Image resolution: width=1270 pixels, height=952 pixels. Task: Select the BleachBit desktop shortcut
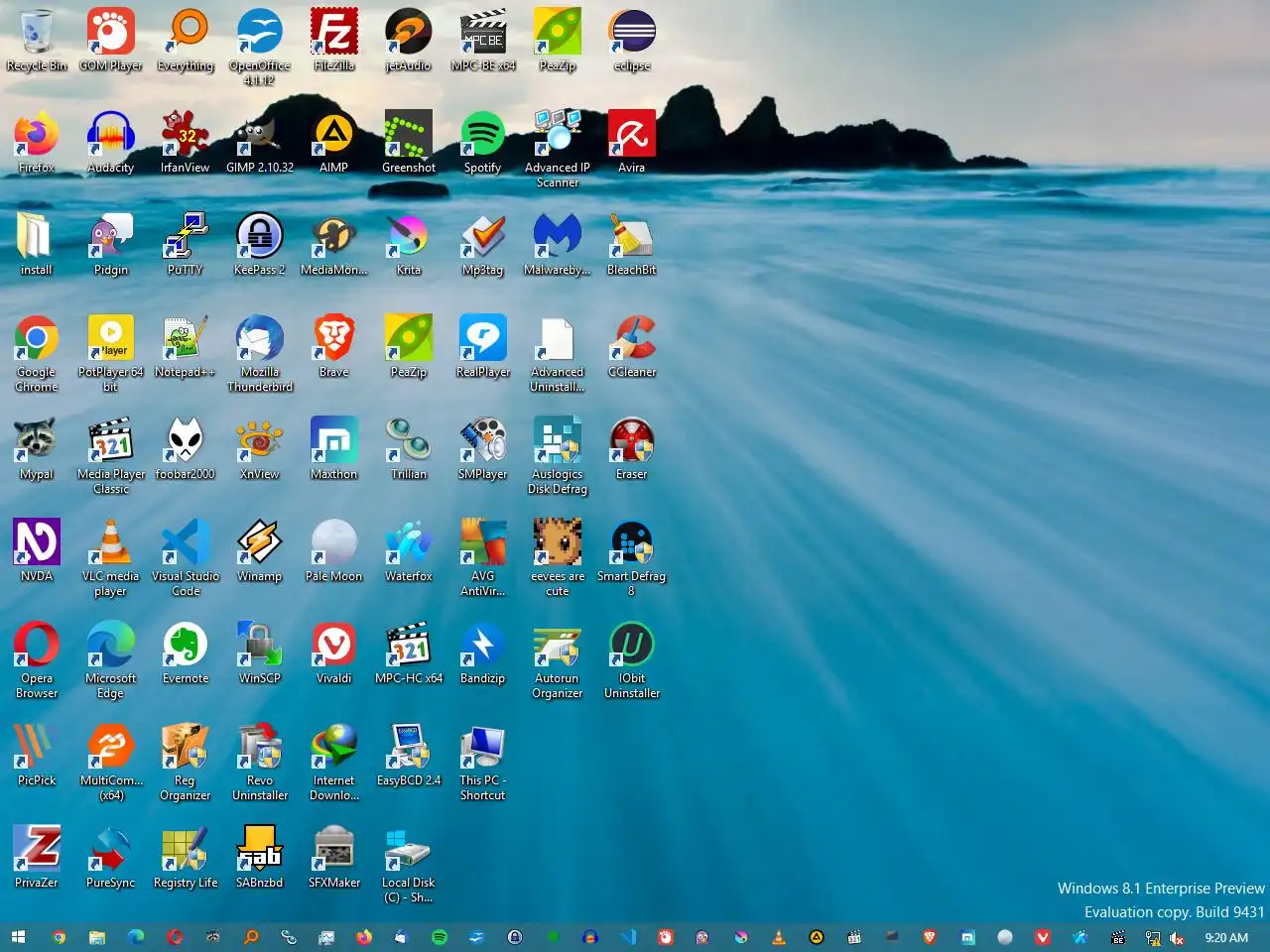coord(632,246)
